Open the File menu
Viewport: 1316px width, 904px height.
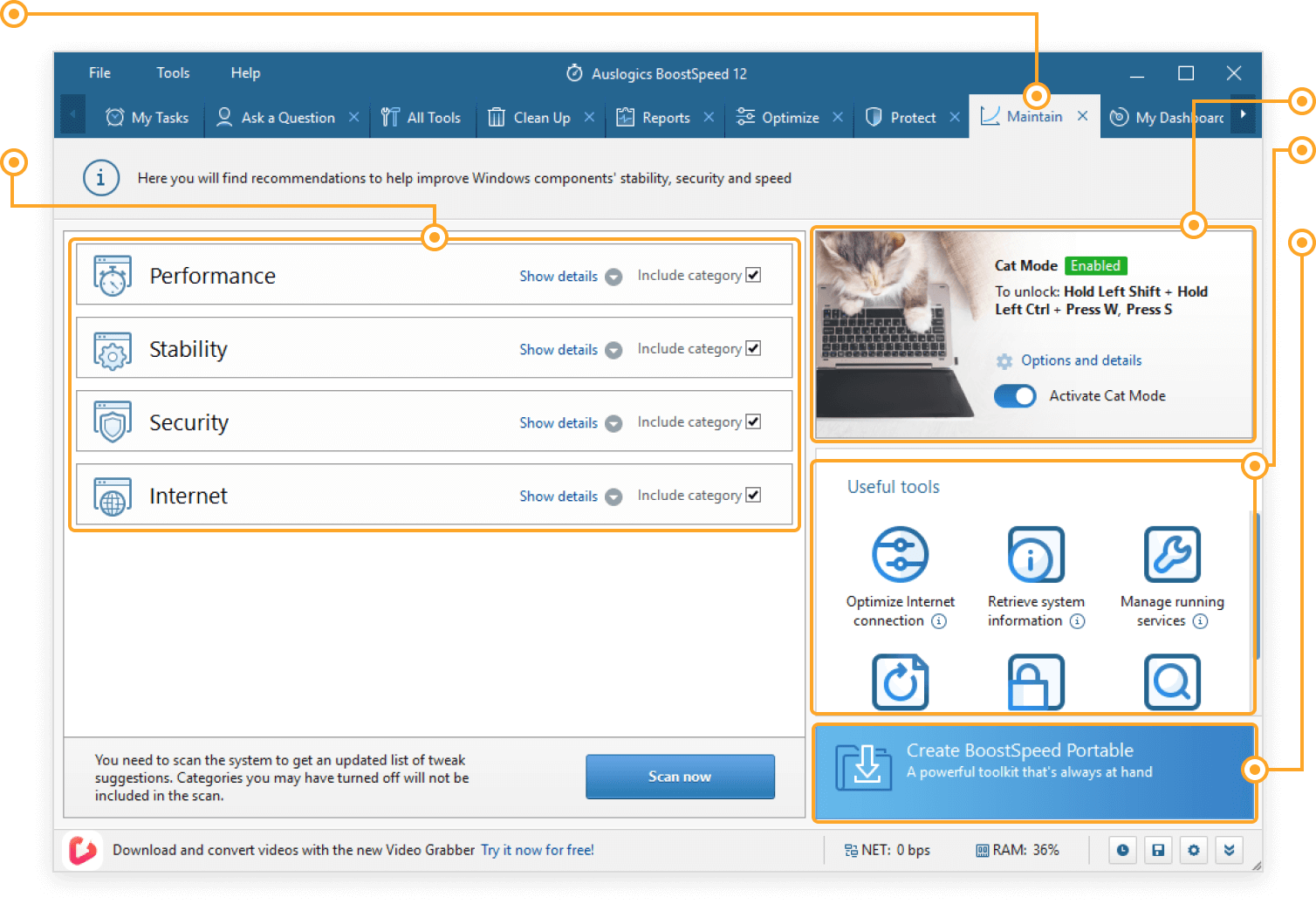[99, 73]
